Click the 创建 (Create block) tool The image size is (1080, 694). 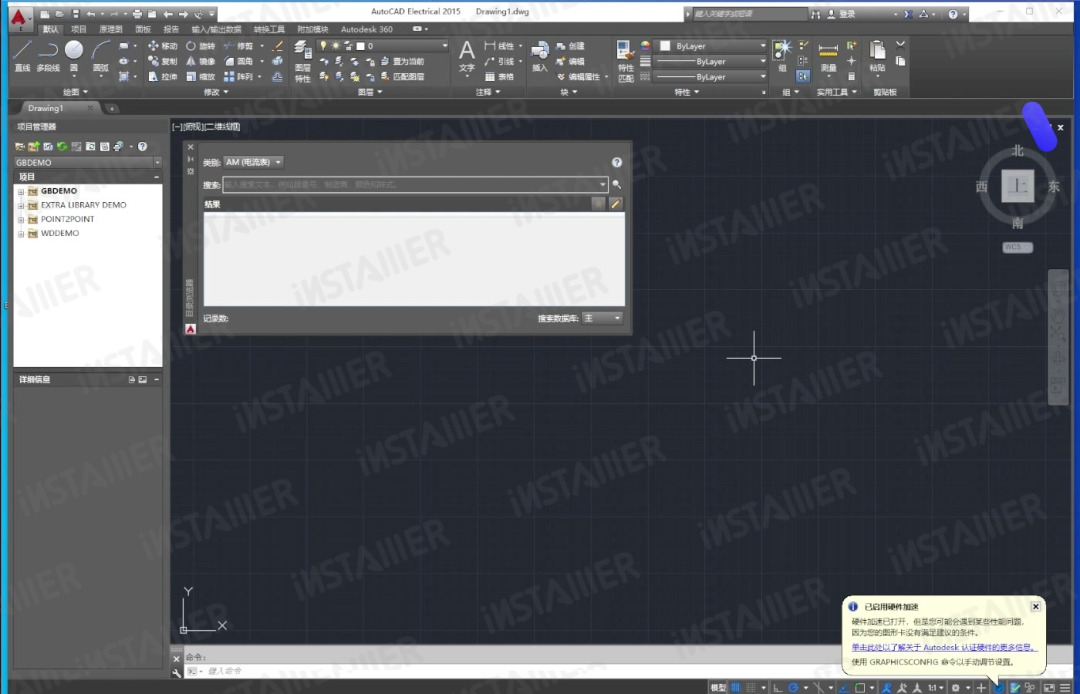570,46
